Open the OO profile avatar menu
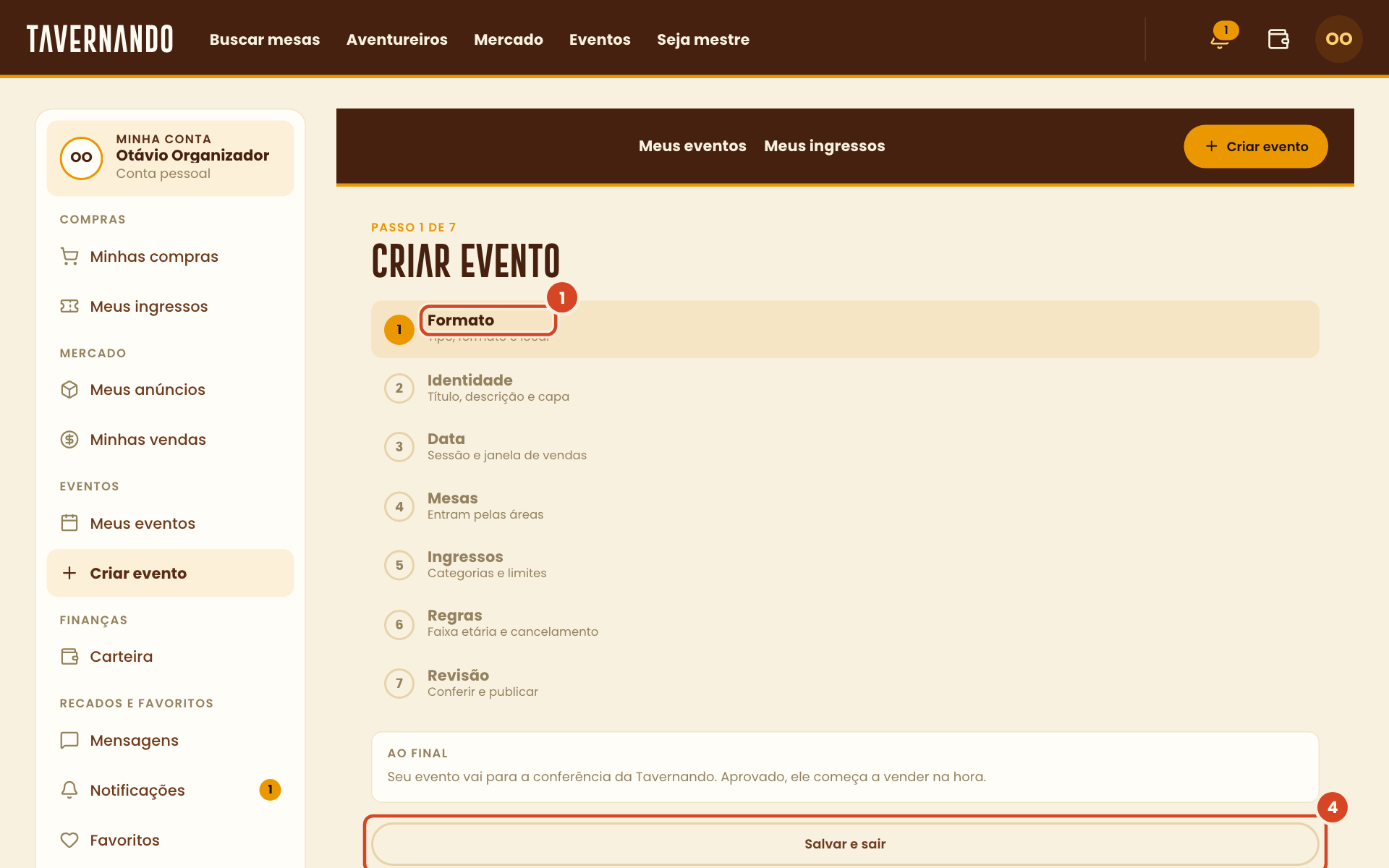The height and width of the screenshot is (868, 1389). 1338,39
